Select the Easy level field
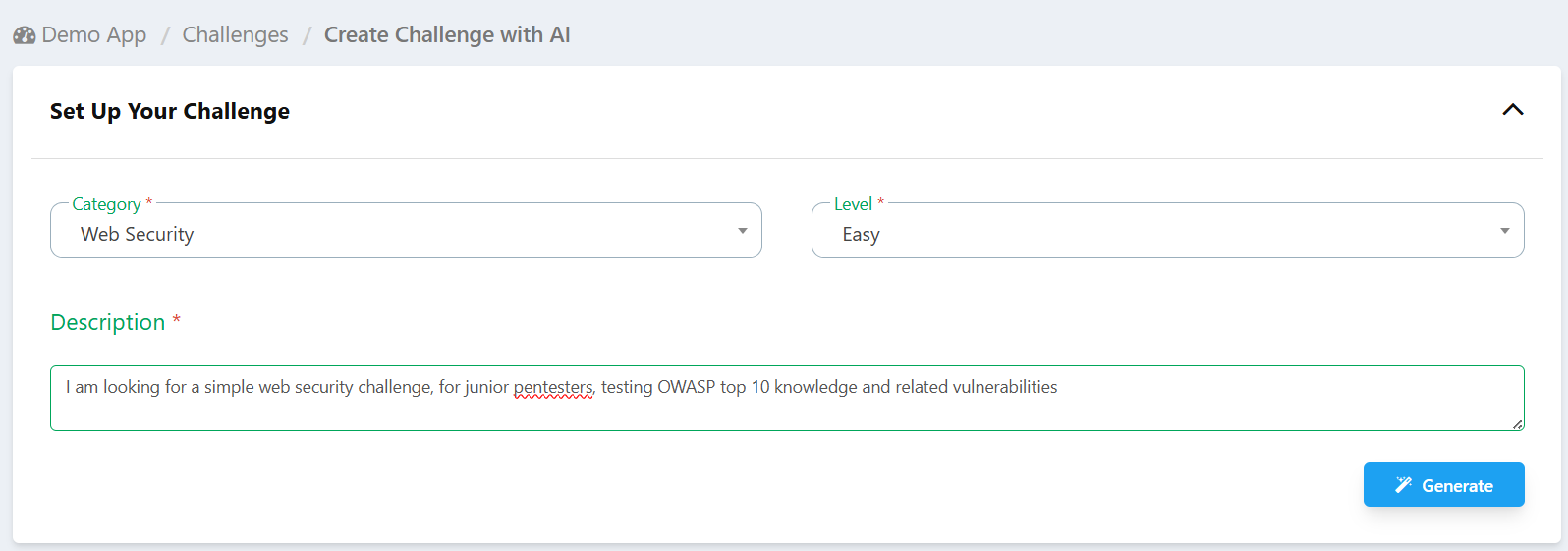 (x=1167, y=231)
